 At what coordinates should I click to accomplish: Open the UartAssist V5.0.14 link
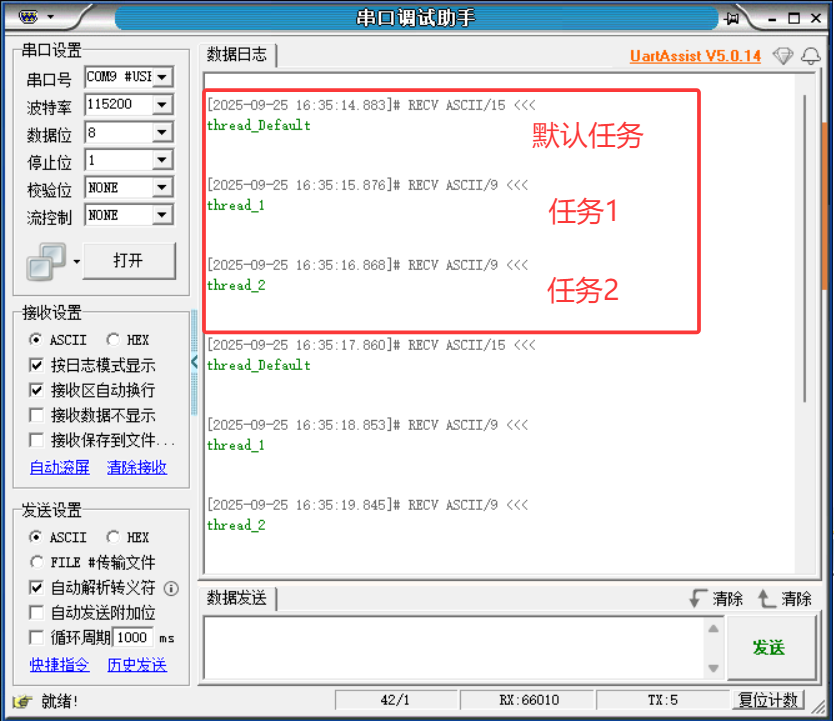point(695,56)
